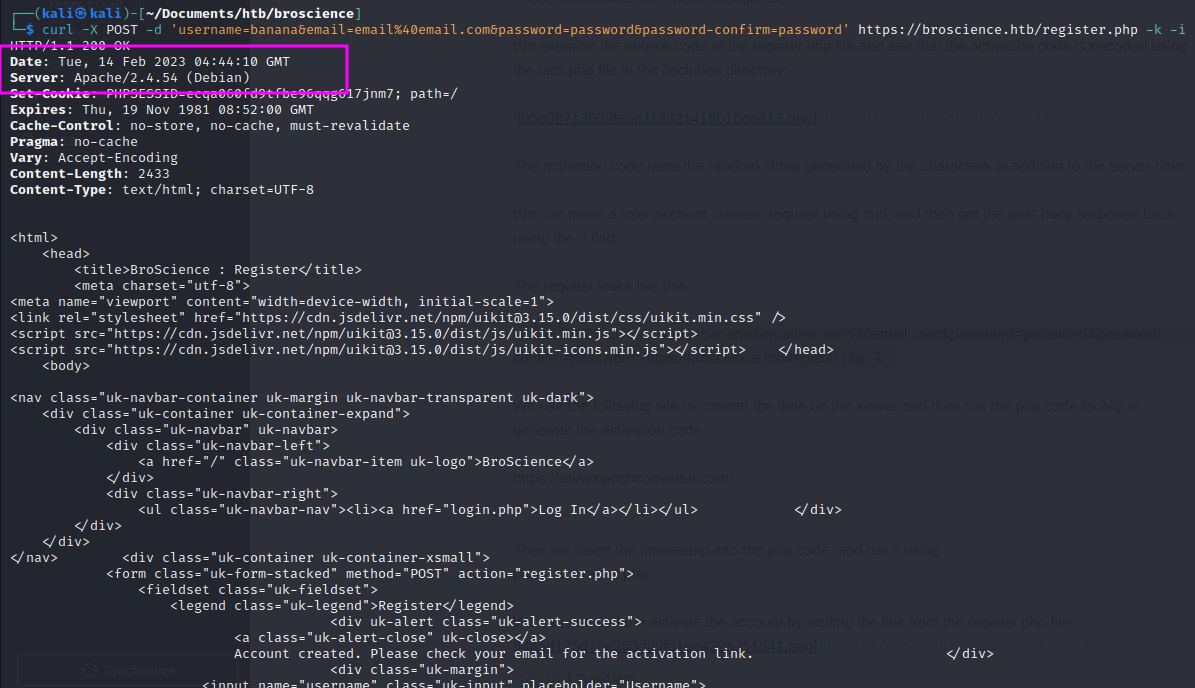
Task: Click the https://broscience.htb/register.php URL in the command
Action: (998, 30)
